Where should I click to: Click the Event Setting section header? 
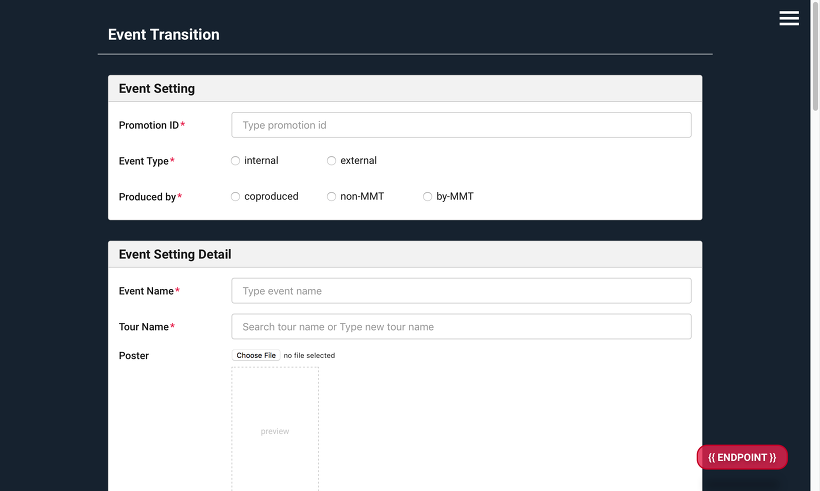coord(157,89)
